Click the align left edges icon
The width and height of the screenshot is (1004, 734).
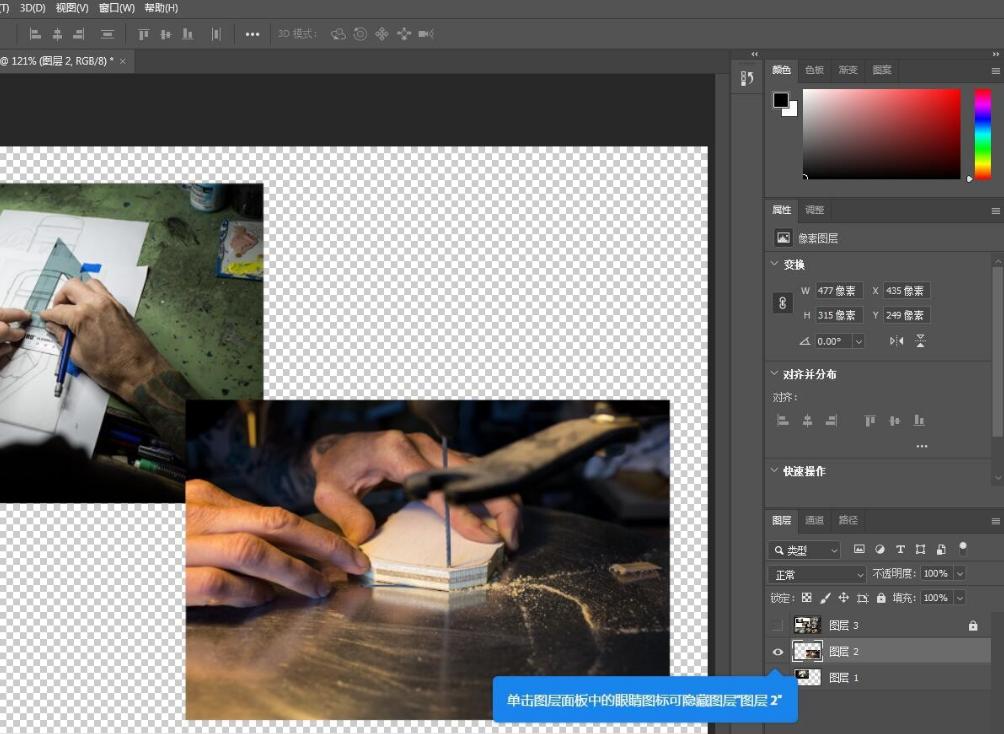pyautogui.click(x=783, y=420)
